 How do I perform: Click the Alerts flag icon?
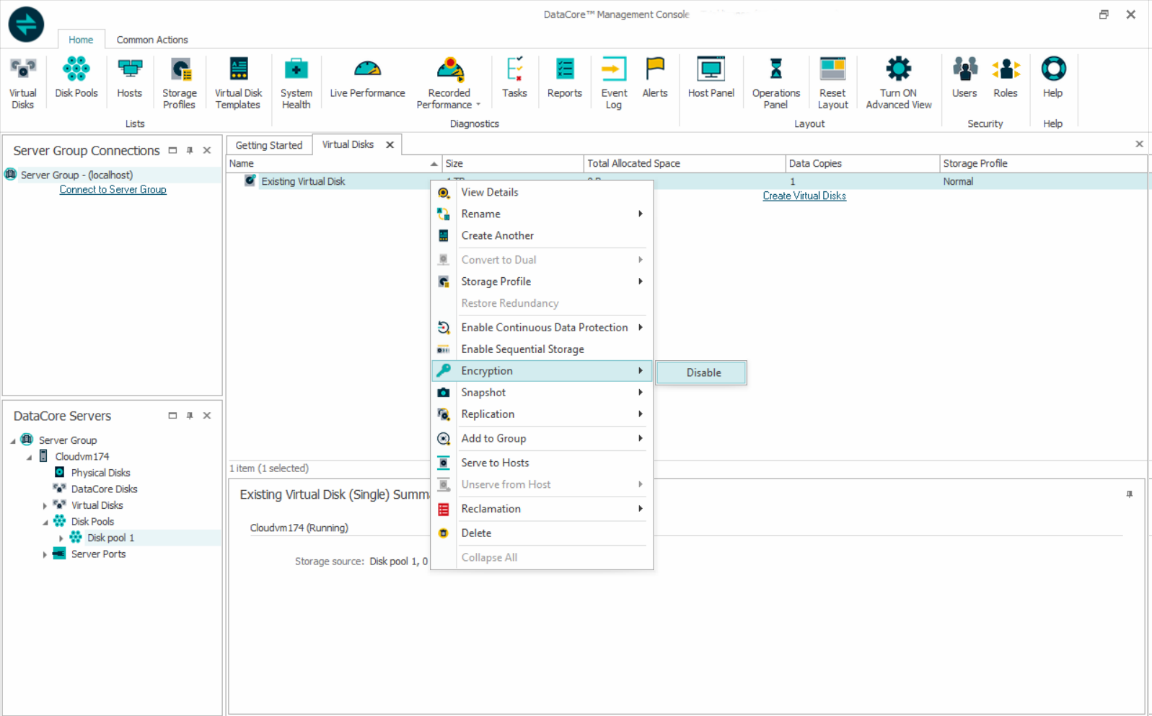(x=655, y=80)
